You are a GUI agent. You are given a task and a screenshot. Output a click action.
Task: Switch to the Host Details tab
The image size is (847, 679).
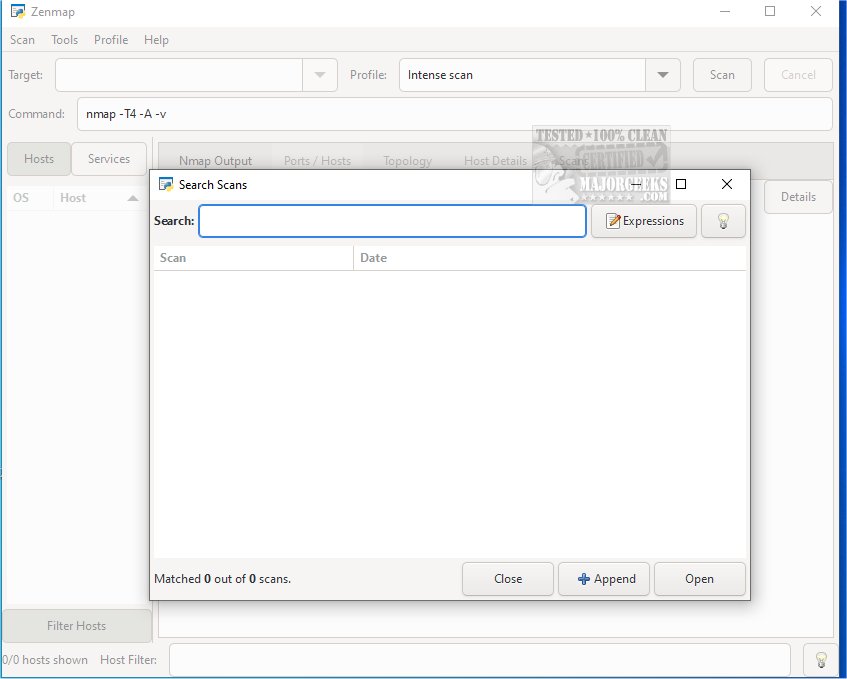point(495,161)
